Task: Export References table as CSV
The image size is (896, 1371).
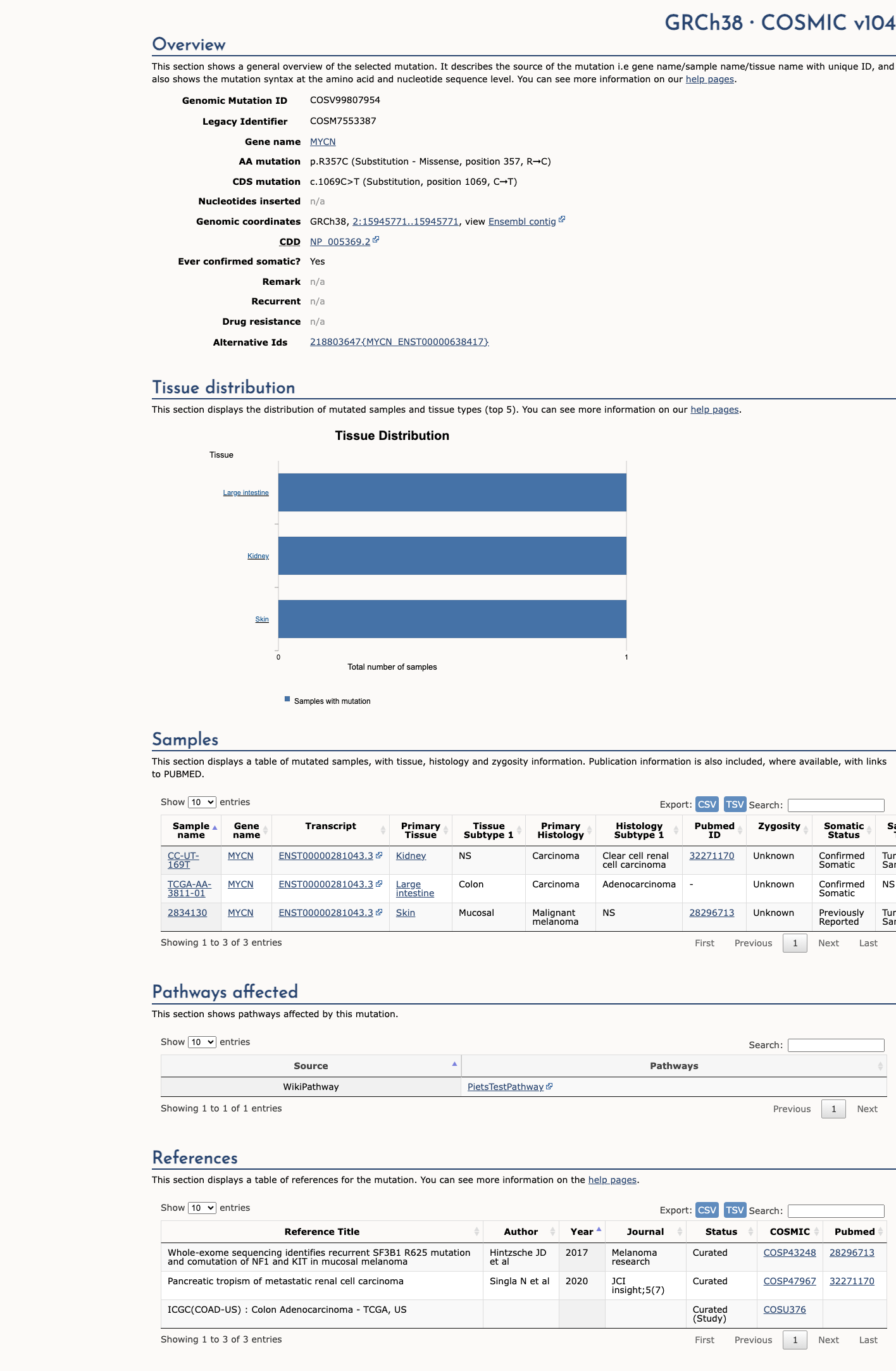Action: coord(707,1210)
